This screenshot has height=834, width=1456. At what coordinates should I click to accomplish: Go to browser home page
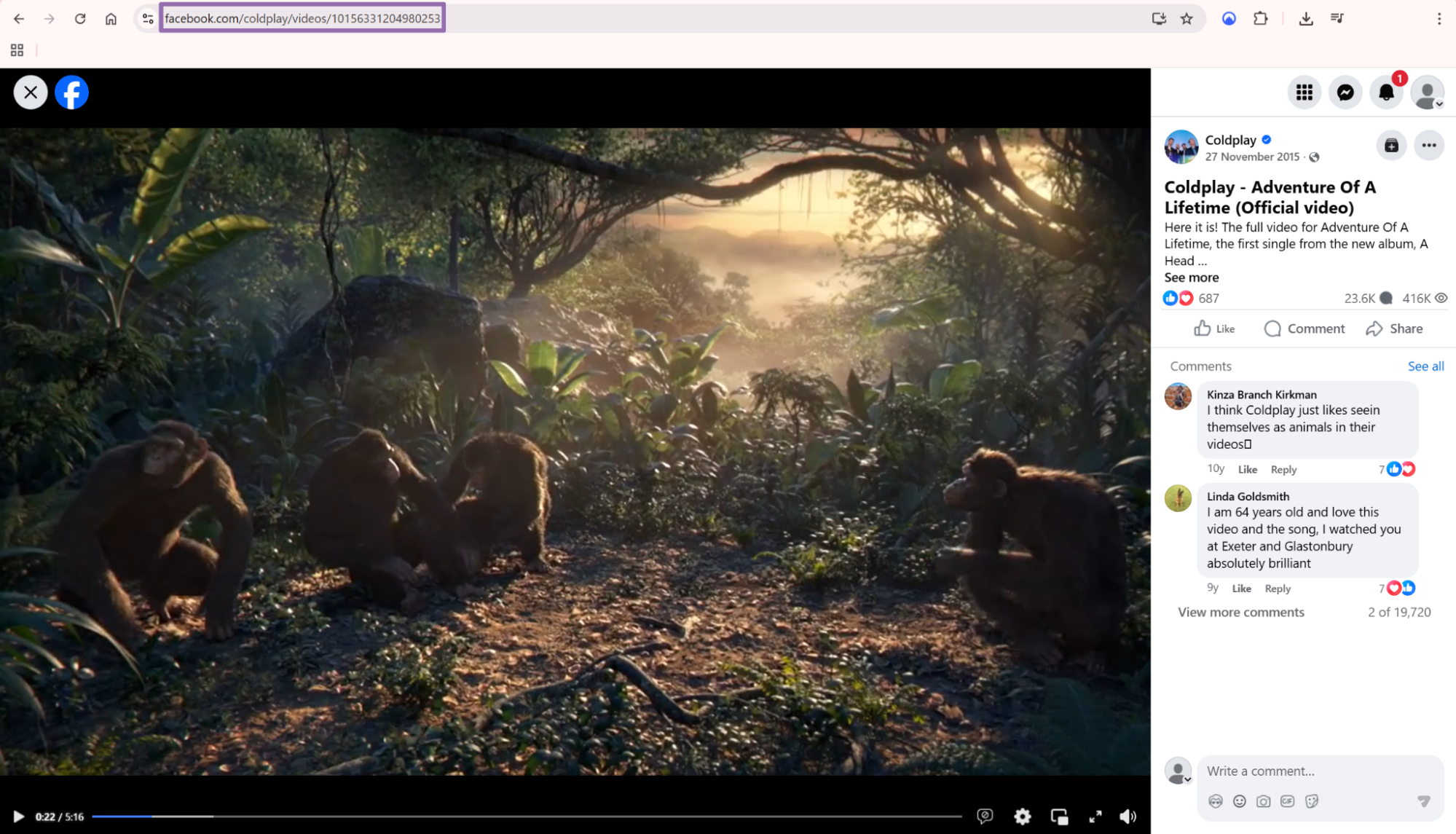click(x=111, y=18)
